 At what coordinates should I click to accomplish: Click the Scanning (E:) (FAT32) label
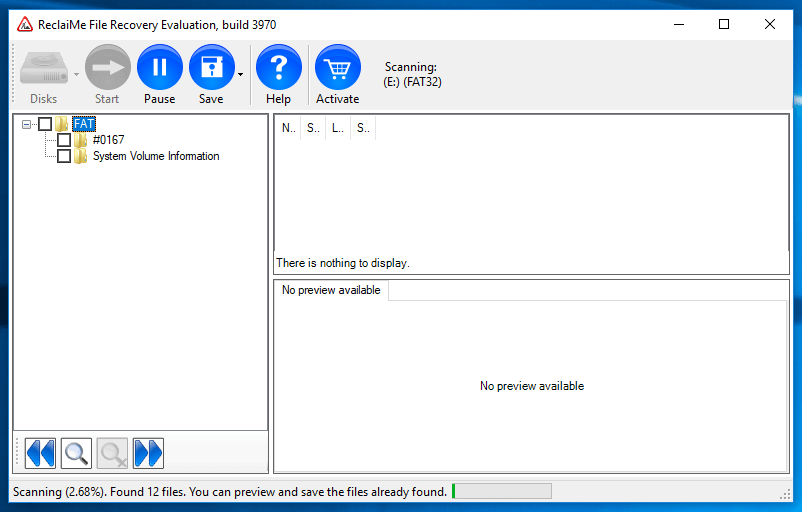[412, 74]
